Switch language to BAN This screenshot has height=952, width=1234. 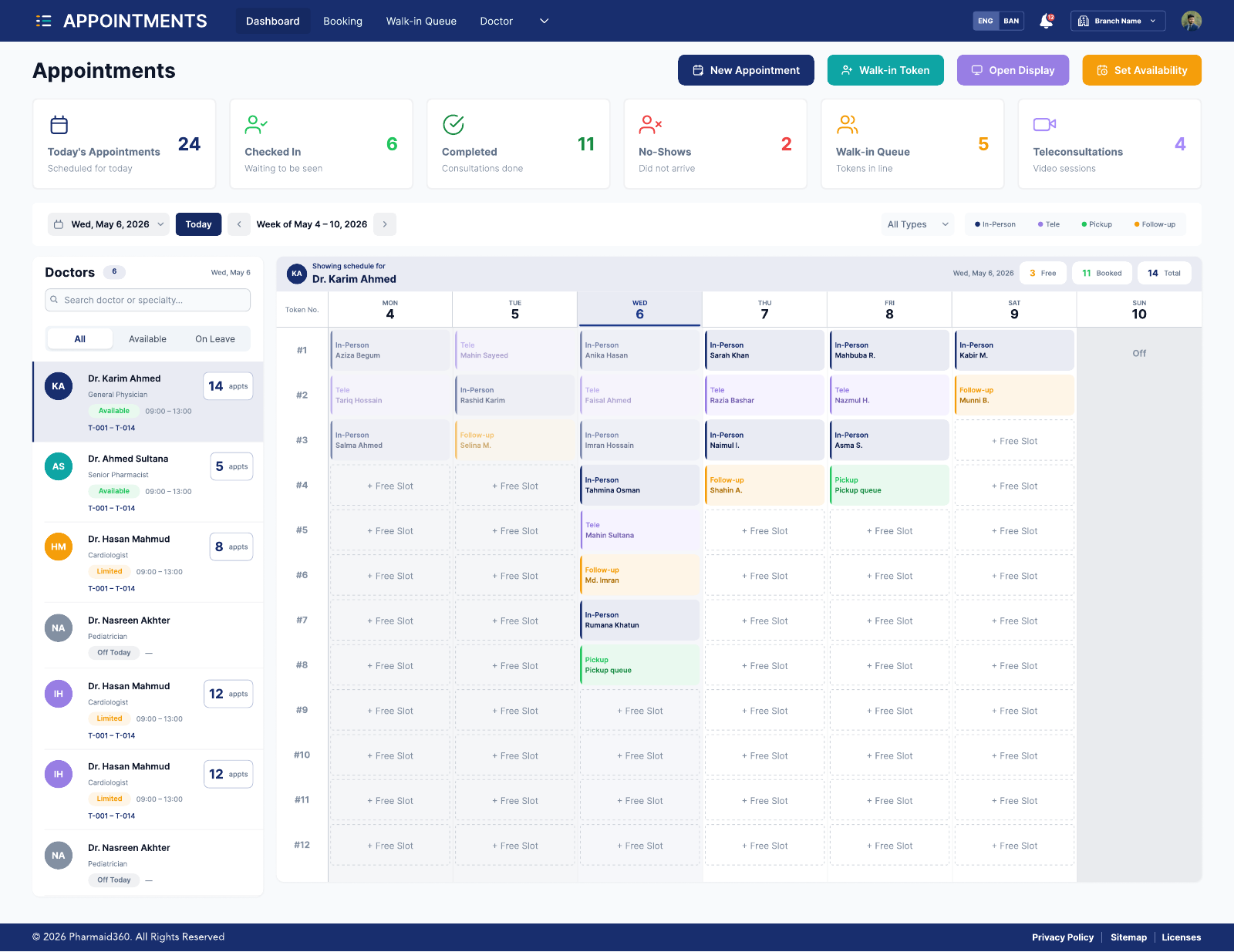pyautogui.click(x=1011, y=21)
